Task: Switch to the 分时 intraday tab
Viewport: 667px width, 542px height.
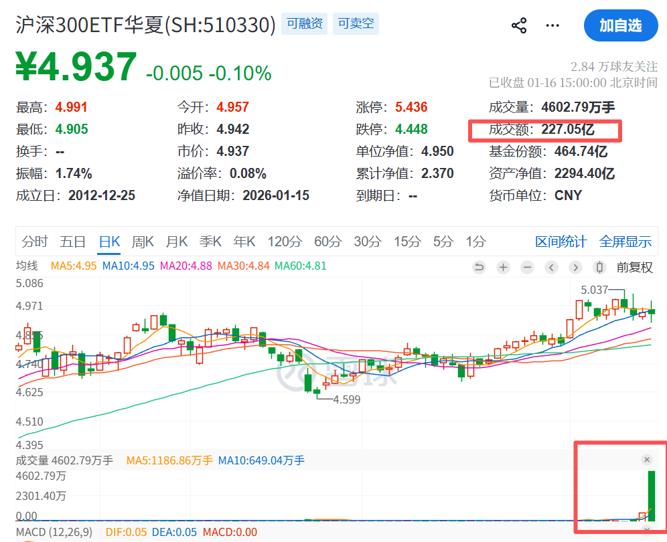Action: coord(34,241)
